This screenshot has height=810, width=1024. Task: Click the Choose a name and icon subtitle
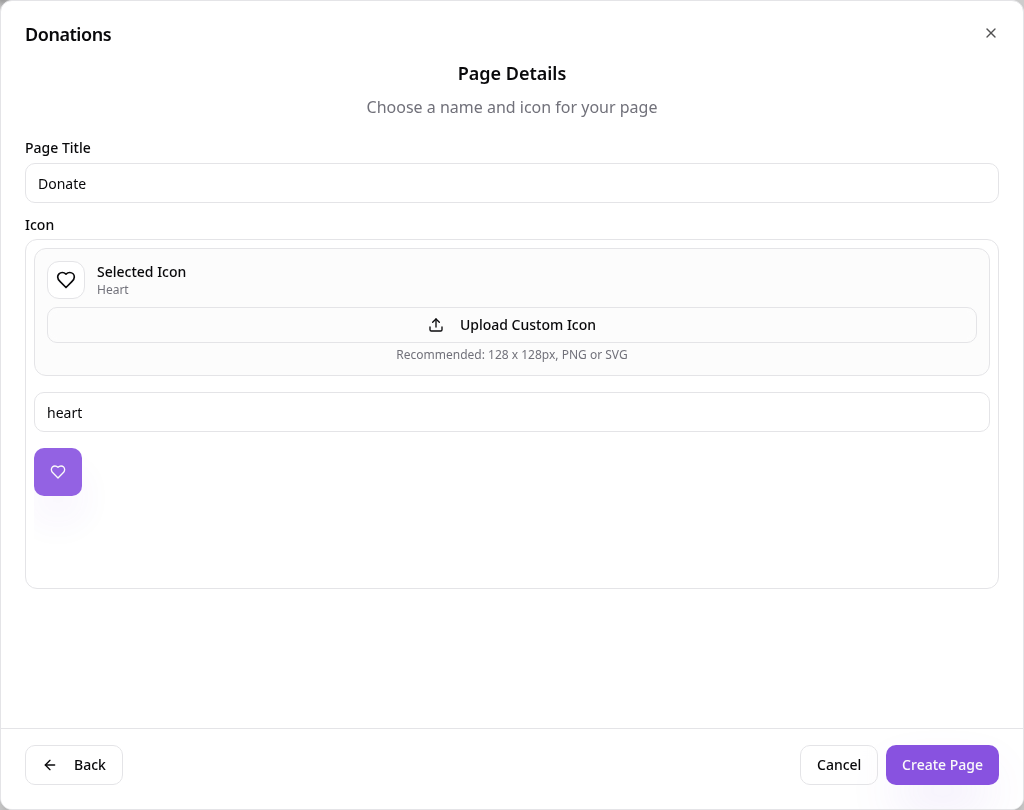click(512, 108)
